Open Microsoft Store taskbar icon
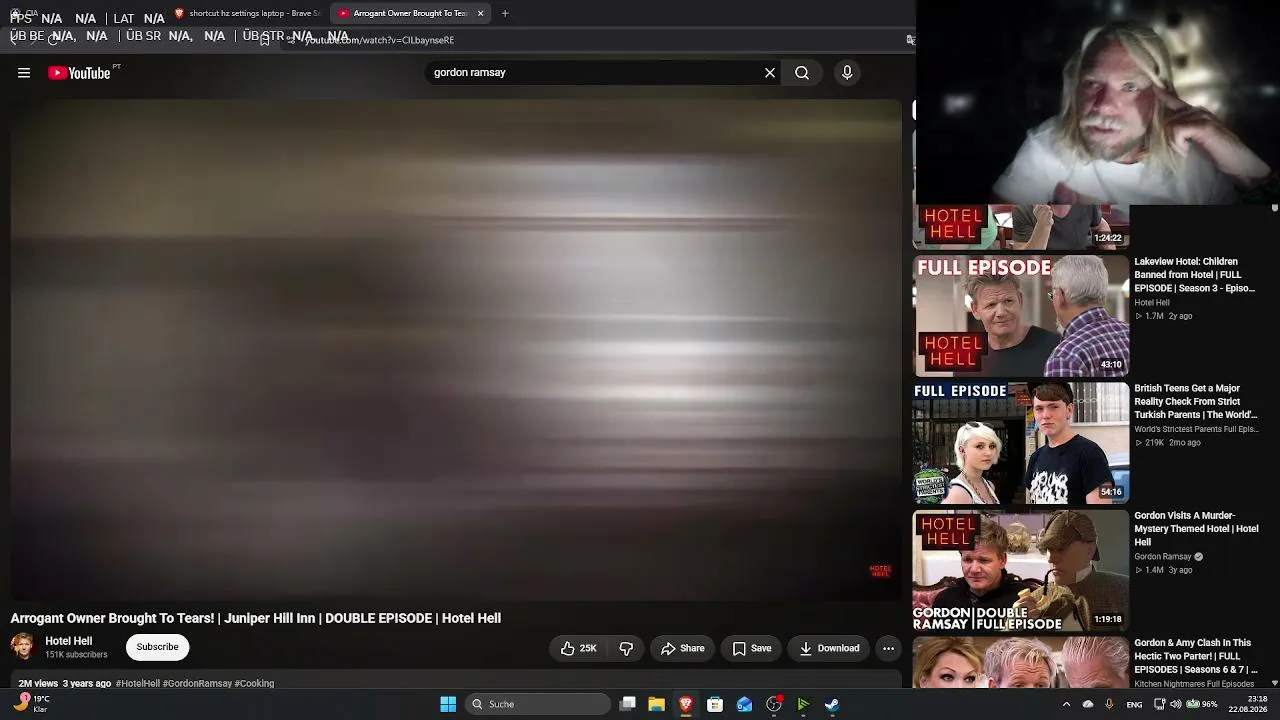1280x720 pixels. coord(715,704)
